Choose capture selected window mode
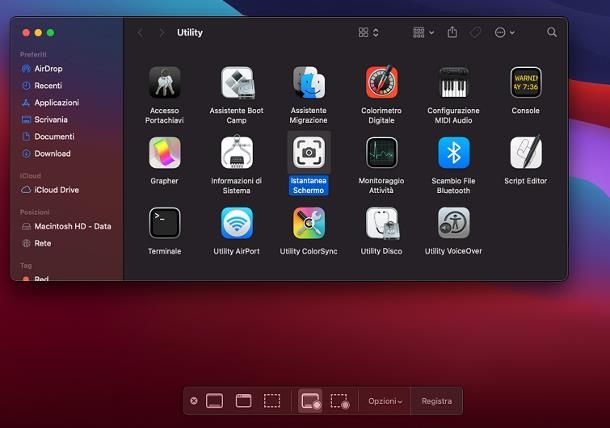The width and height of the screenshot is (610, 428). pyautogui.click(x=244, y=401)
